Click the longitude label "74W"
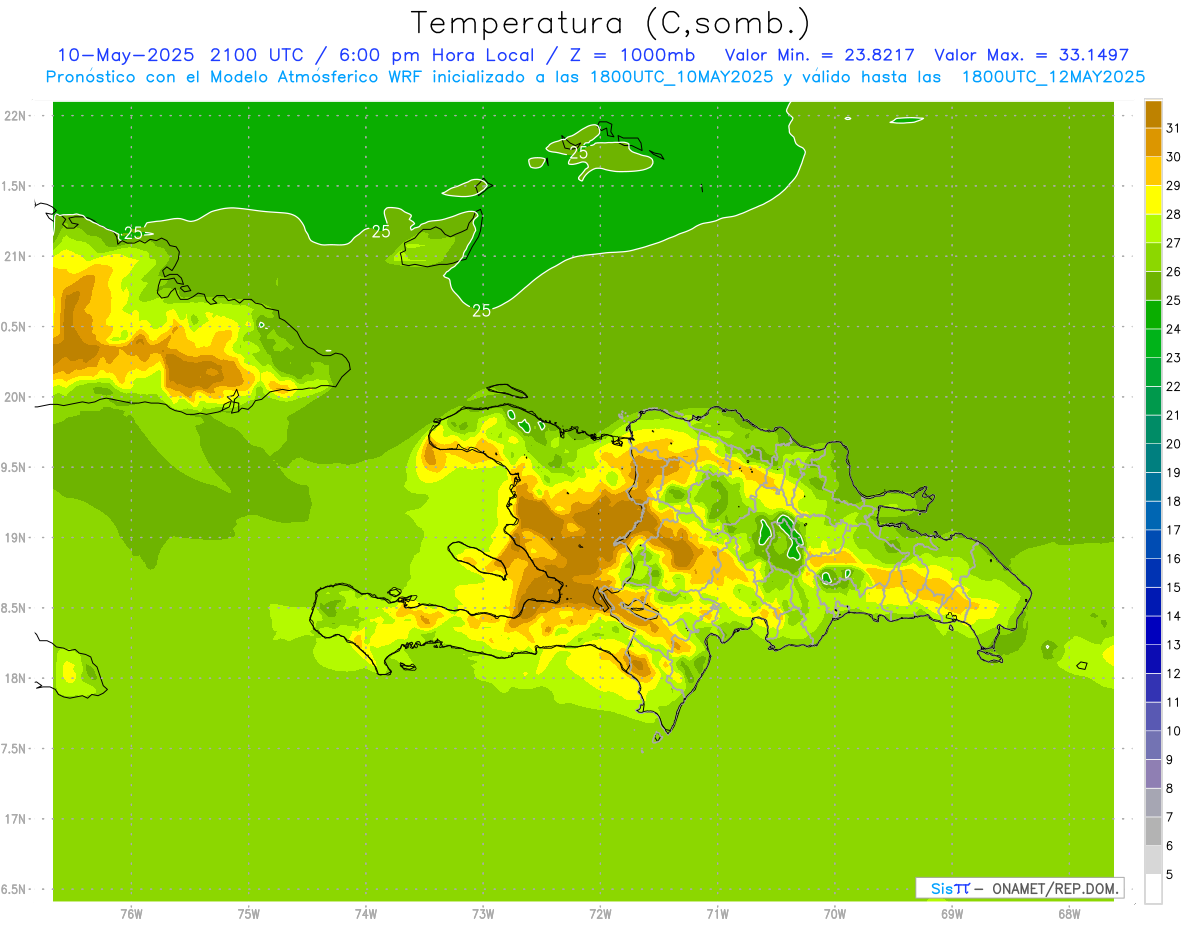 [x=365, y=913]
